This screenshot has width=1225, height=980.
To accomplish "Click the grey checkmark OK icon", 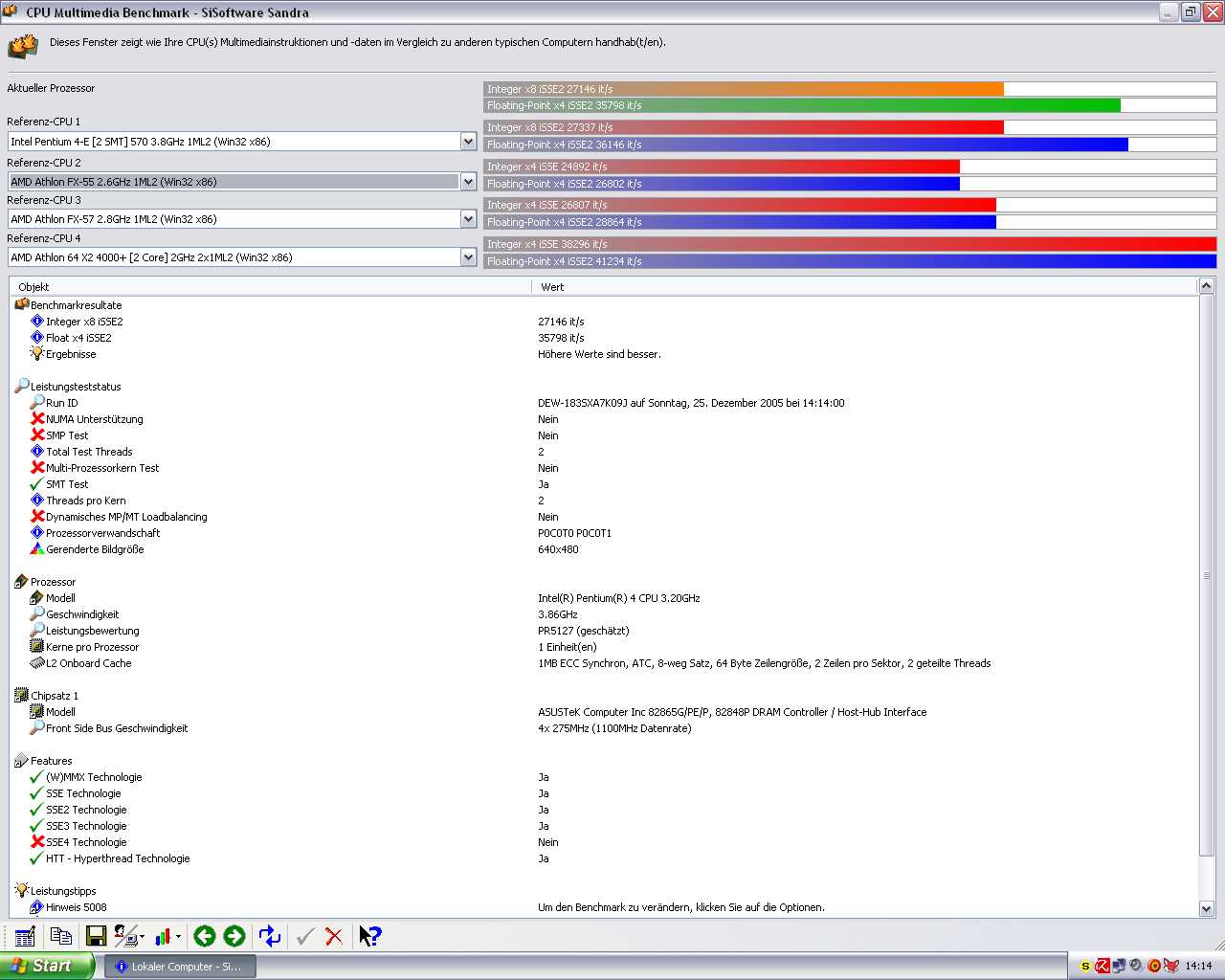I will pyautogui.click(x=305, y=936).
